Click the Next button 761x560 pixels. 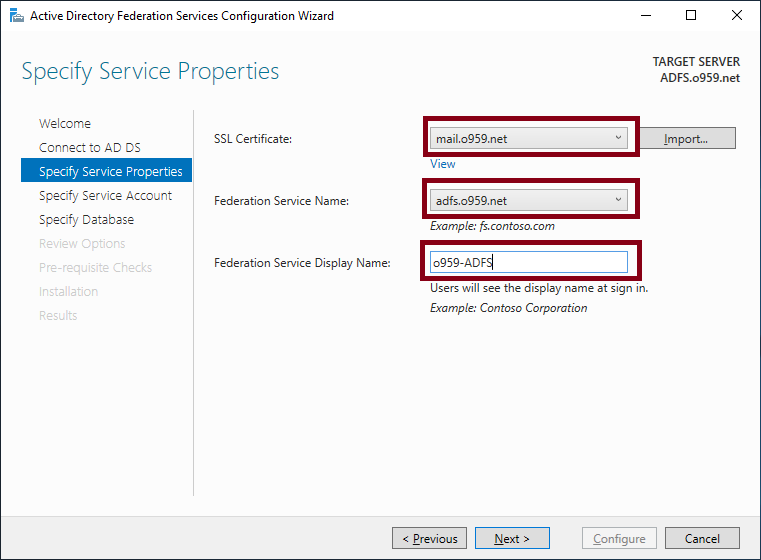[512, 538]
